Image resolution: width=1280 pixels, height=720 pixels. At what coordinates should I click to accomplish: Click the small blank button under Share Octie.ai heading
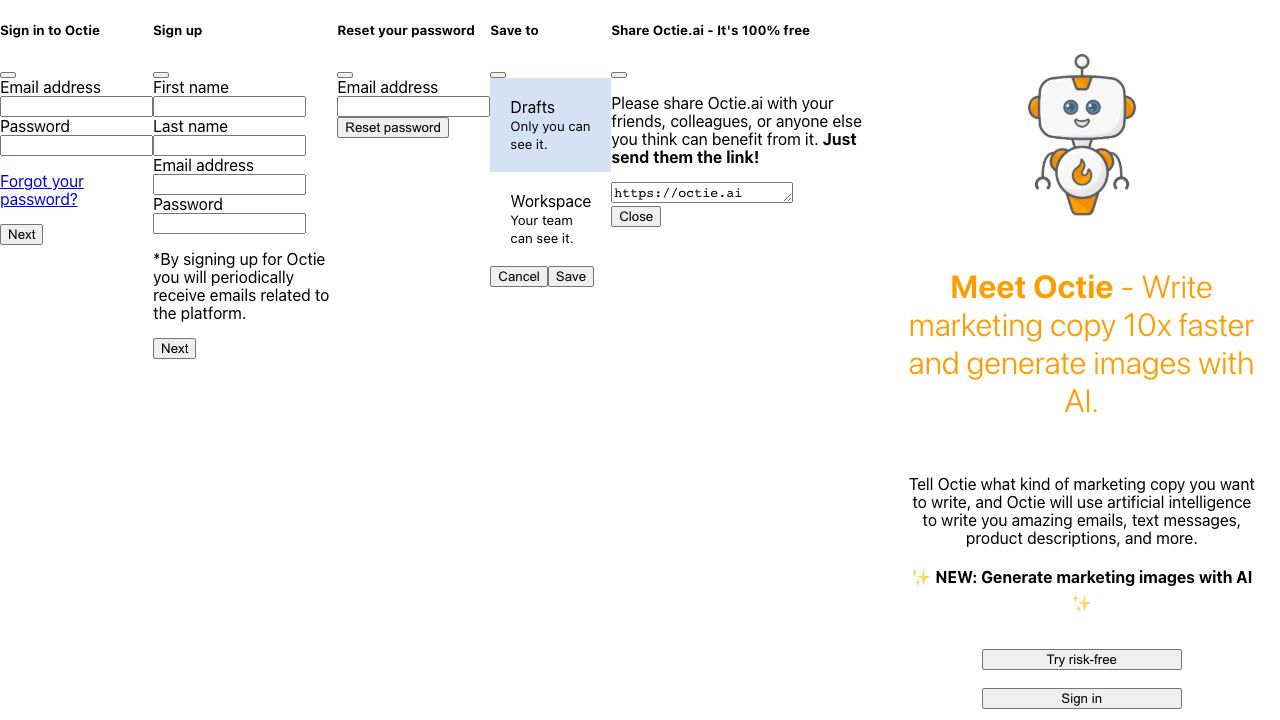click(619, 75)
